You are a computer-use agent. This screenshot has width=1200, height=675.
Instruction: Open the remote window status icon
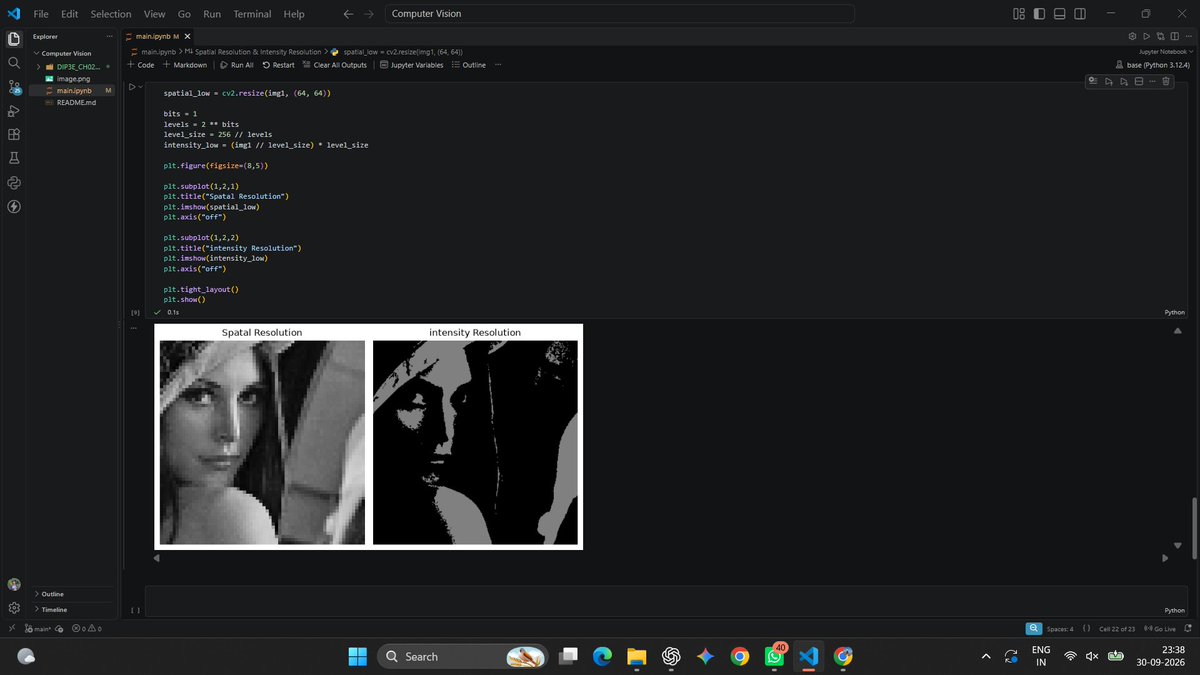[x=11, y=629]
